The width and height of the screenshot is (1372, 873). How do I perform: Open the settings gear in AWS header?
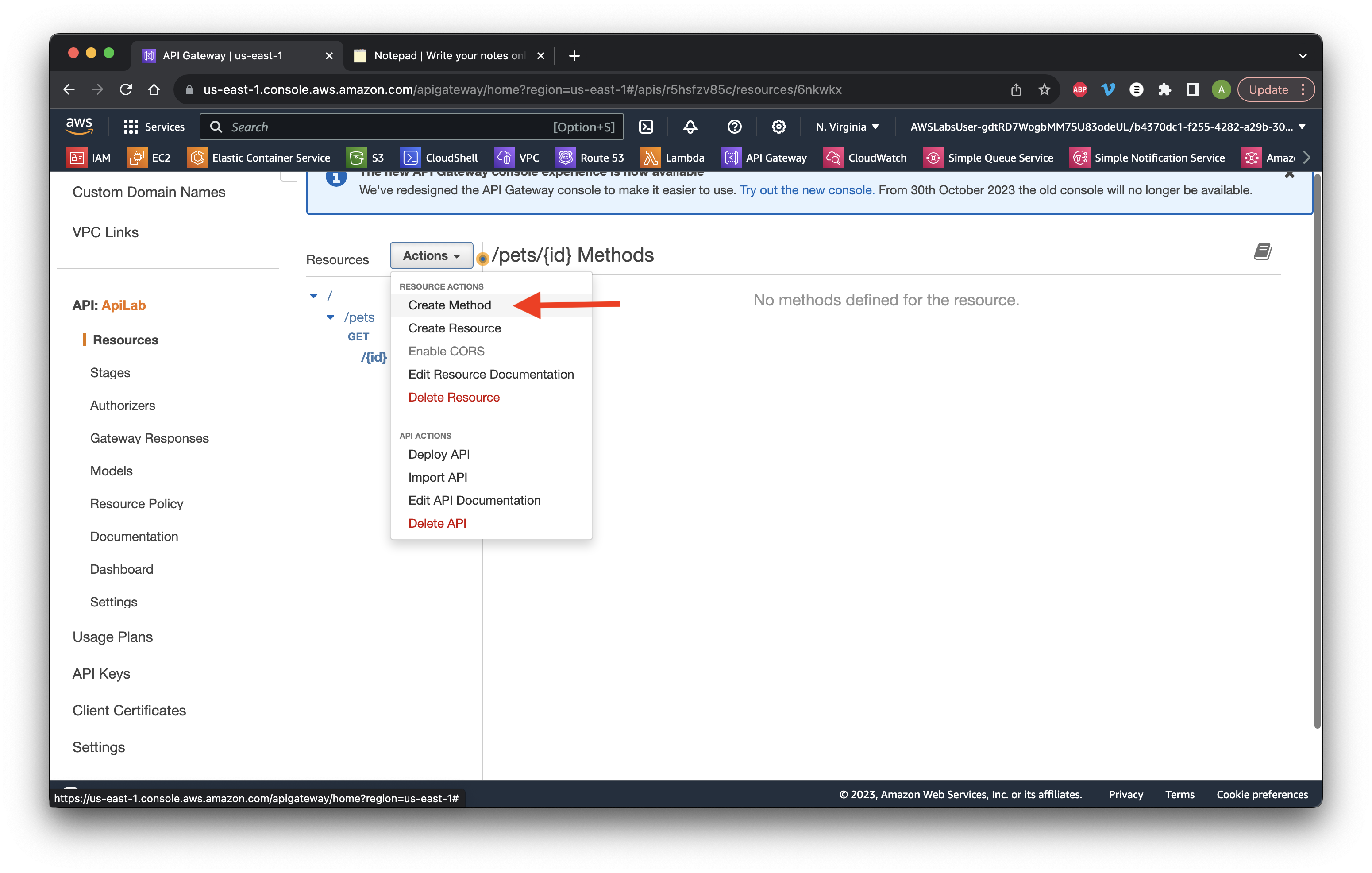tap(778, 127)
